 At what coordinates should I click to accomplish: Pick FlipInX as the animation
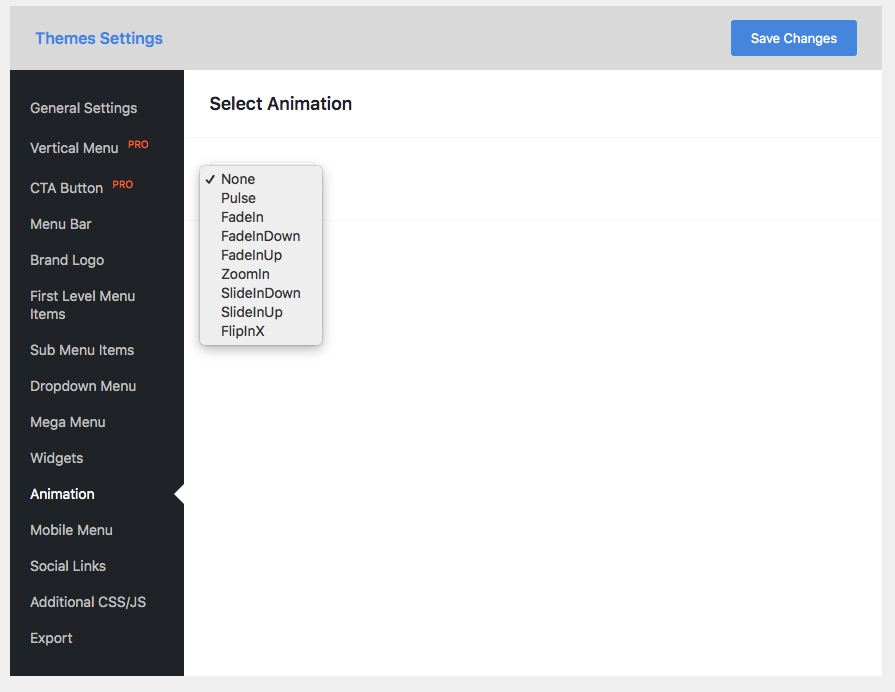pyautogui.click(x=244, y=331)
